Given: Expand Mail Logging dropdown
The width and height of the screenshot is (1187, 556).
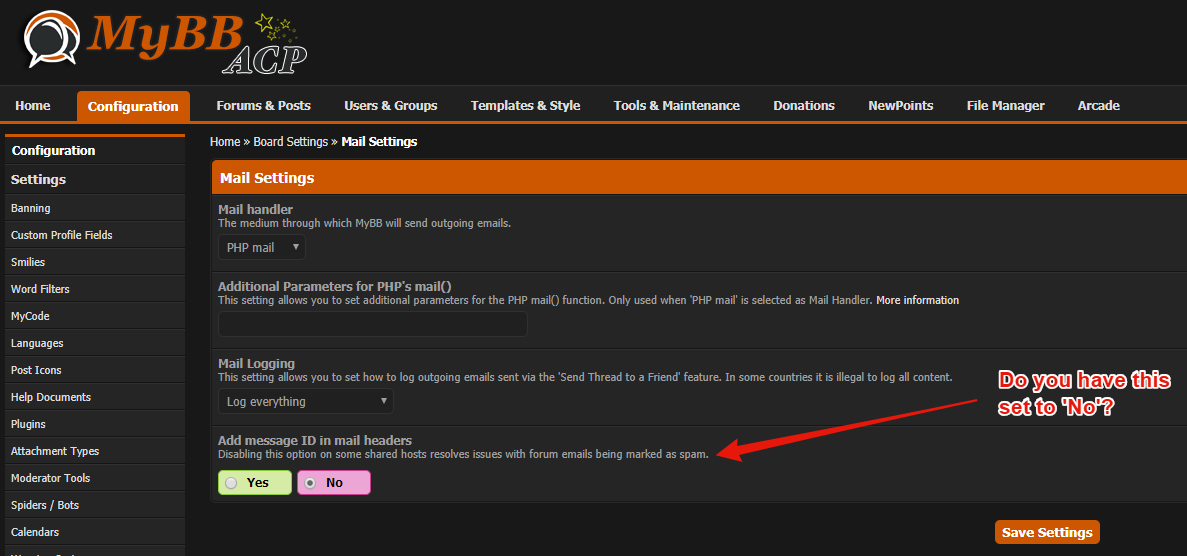Looking at the screenshot, I should (306, 401).
